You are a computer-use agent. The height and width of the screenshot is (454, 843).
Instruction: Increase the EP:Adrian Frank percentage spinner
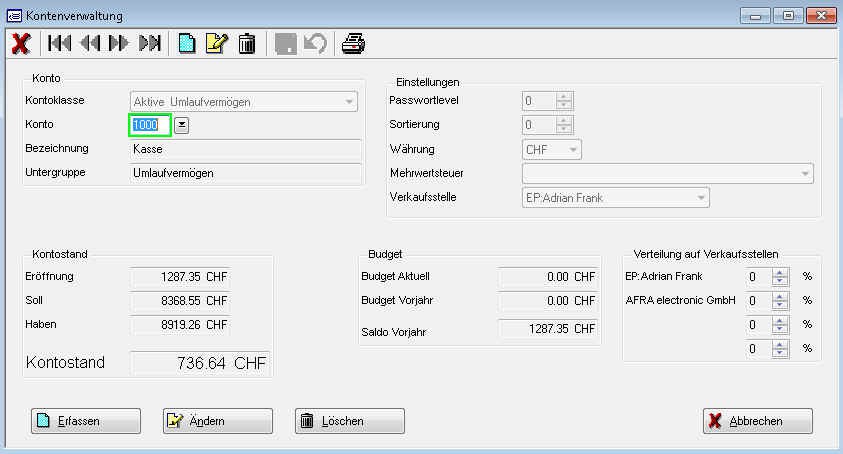(x=781, y=271)
